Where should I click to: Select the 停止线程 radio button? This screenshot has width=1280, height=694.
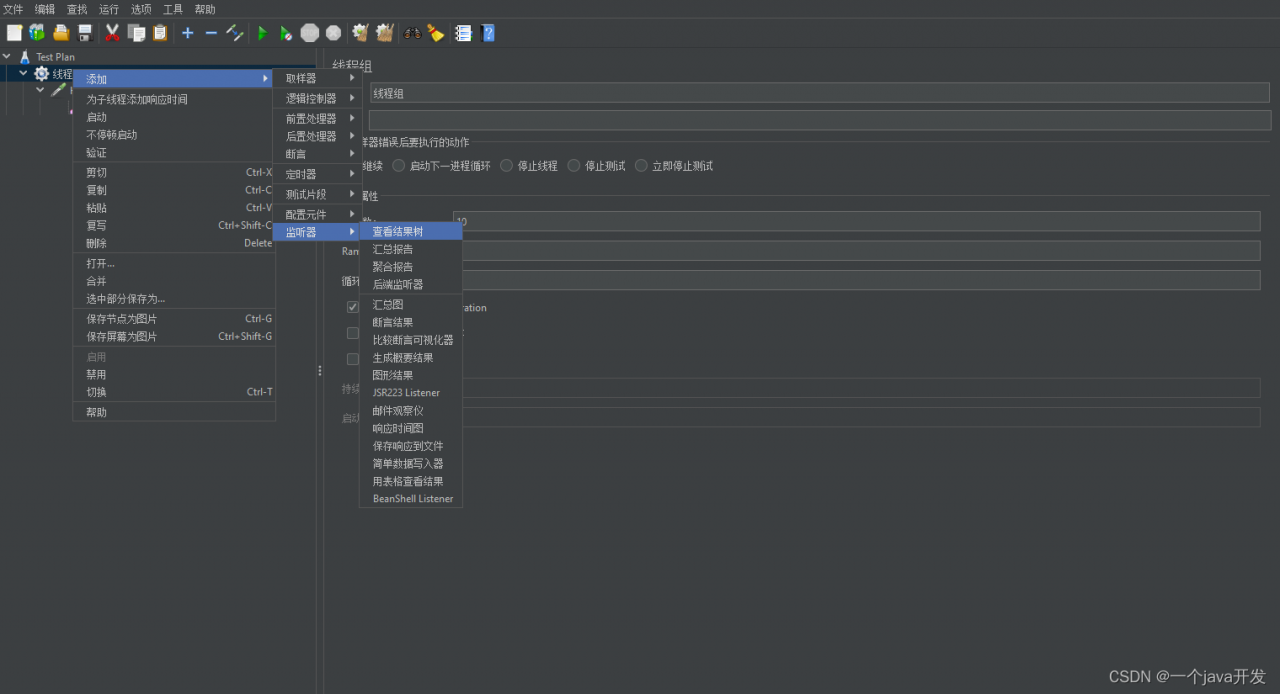[x=507, y=166]
